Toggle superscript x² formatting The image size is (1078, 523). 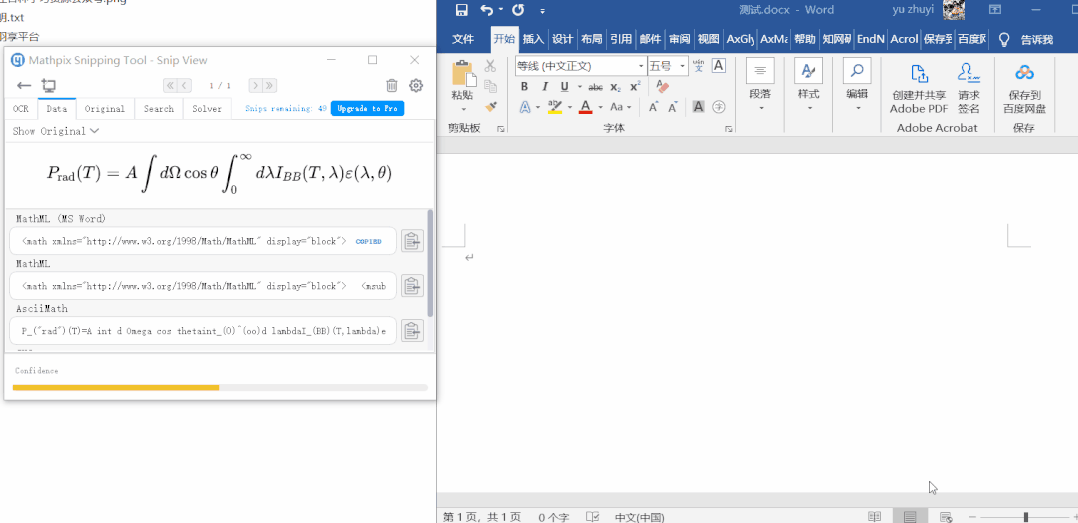click(635, 87)
